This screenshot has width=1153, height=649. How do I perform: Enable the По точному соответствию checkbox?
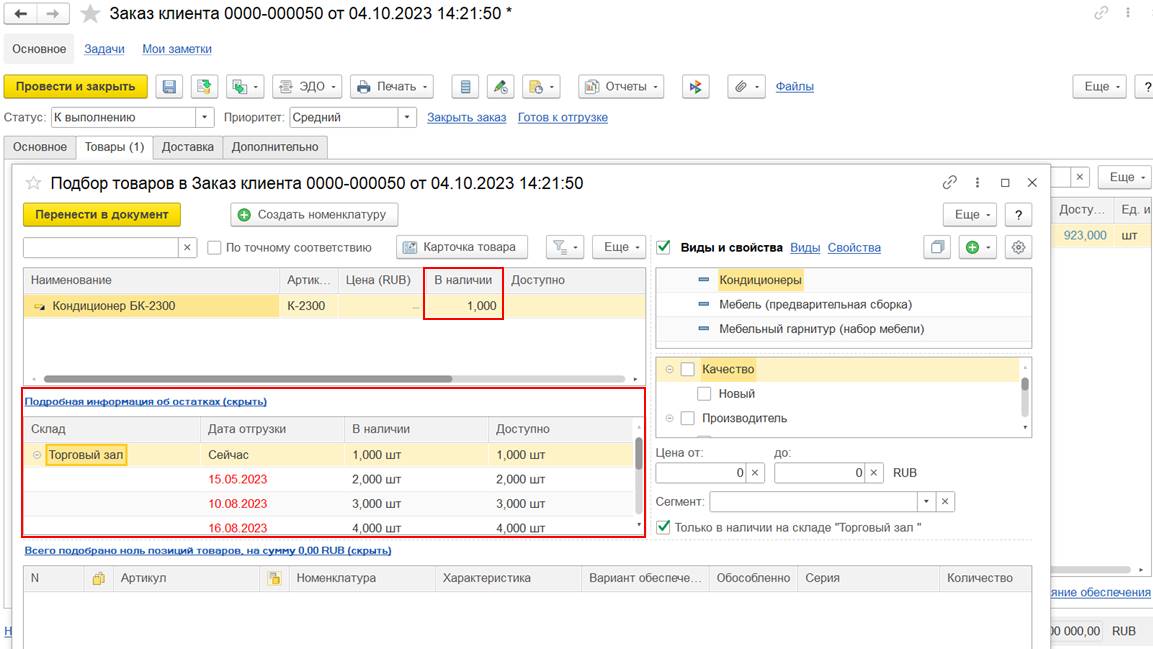point(214,247)
